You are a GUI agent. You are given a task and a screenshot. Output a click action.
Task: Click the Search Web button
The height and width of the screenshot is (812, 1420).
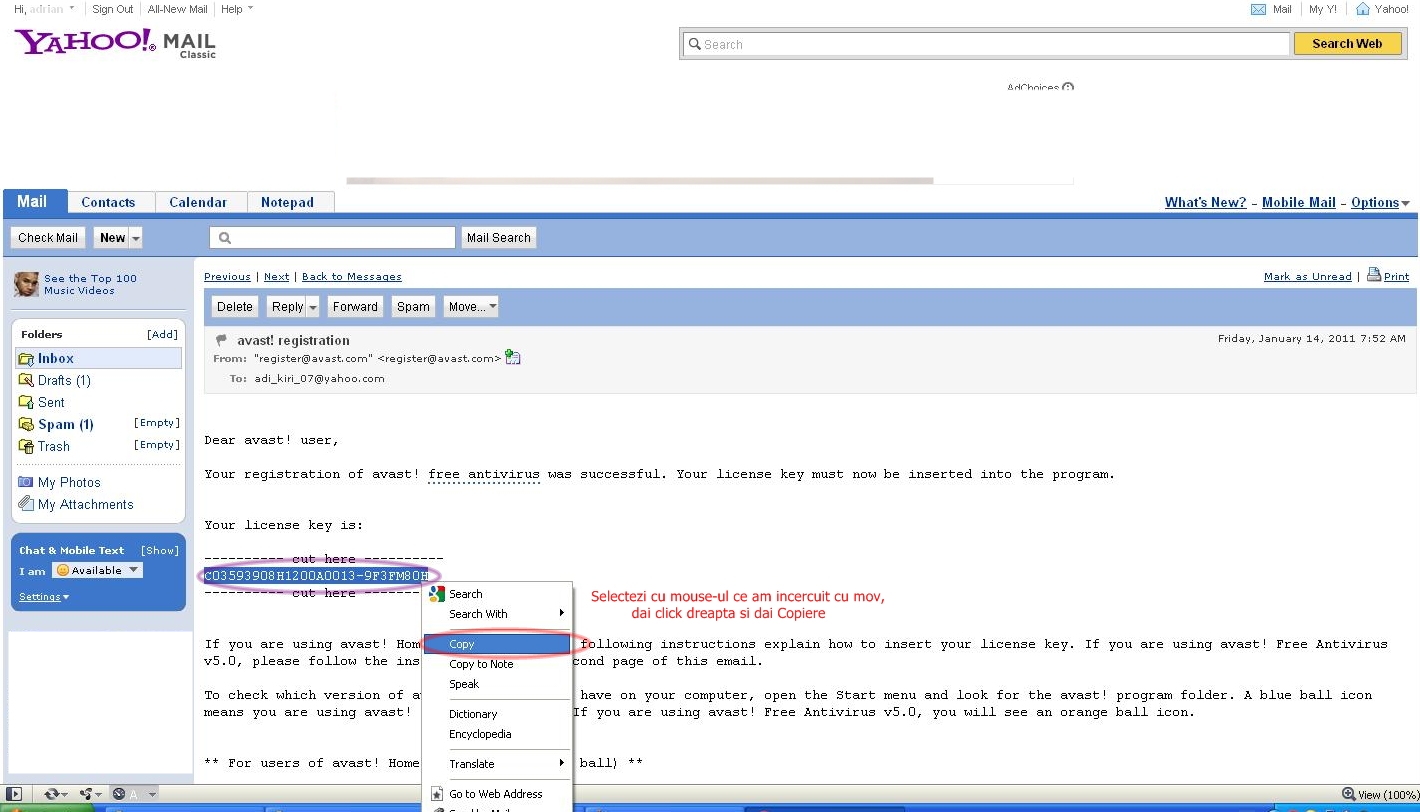tap(1347, 44)
